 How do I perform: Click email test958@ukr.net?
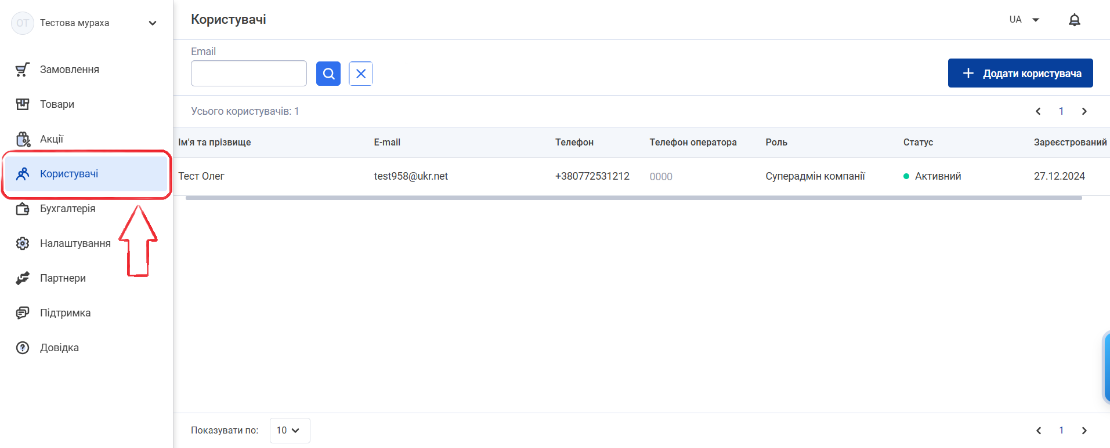click(x=411, y=176)
